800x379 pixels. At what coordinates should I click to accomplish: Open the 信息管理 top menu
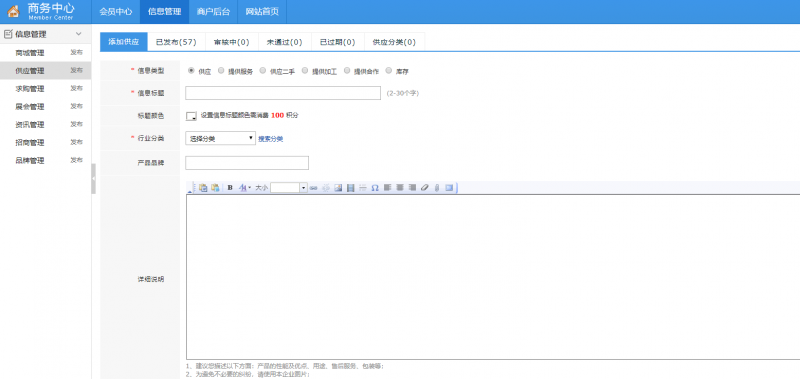[164, 12]
